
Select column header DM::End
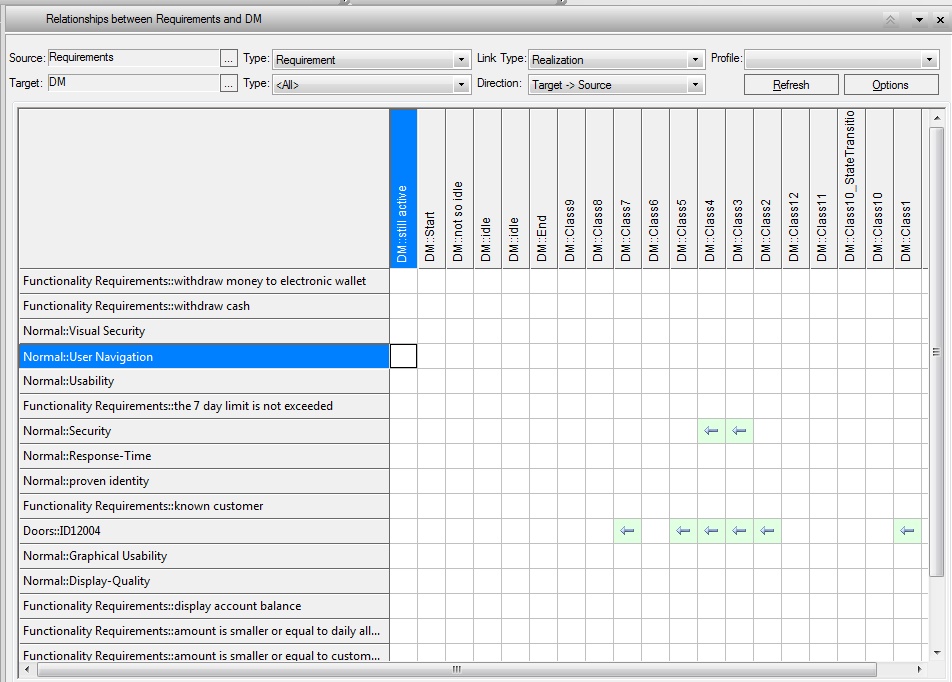click(543, 188)
